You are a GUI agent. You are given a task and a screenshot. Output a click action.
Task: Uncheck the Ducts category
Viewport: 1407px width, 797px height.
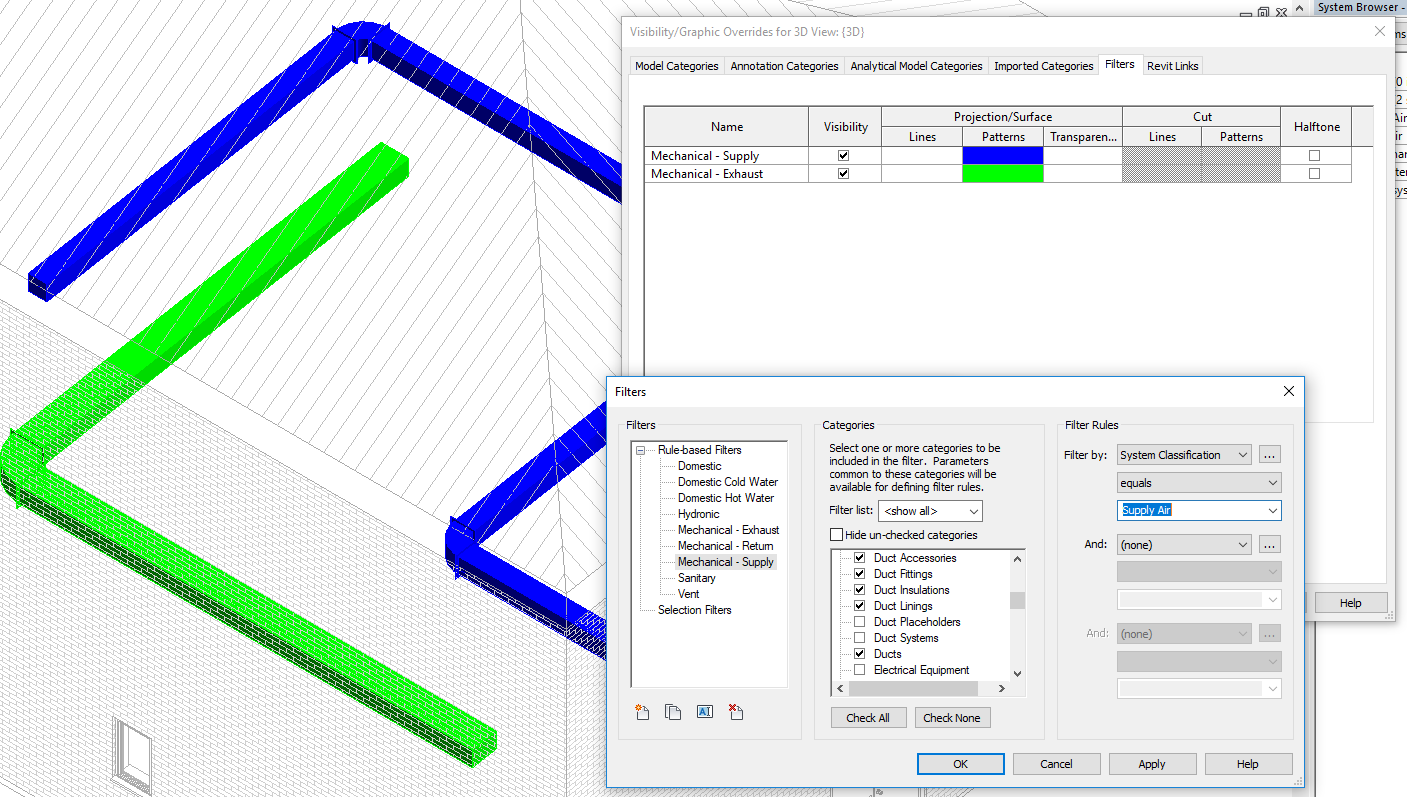(x=859, y=653)
